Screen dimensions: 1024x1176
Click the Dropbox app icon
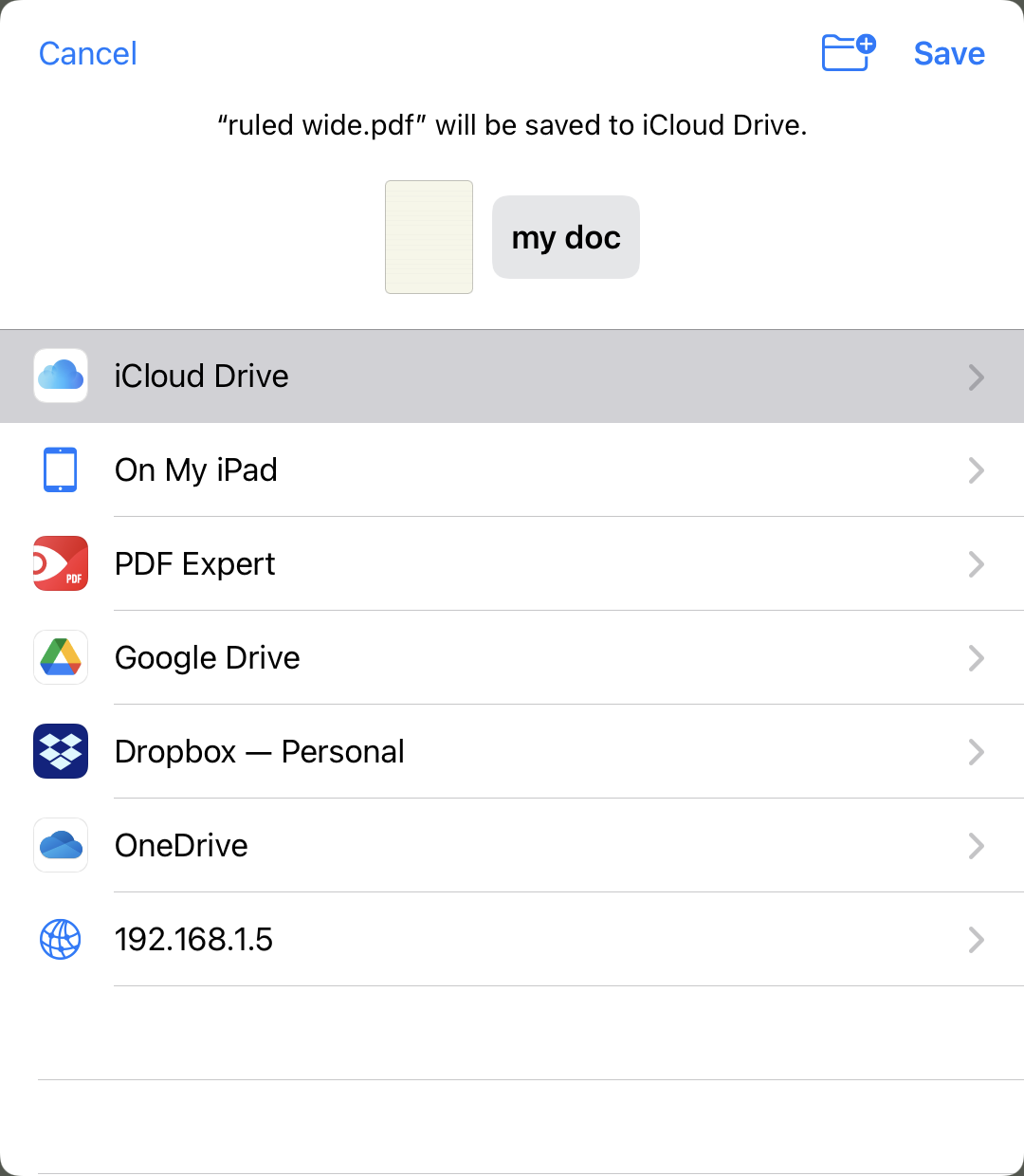click(x=61, y=752)
